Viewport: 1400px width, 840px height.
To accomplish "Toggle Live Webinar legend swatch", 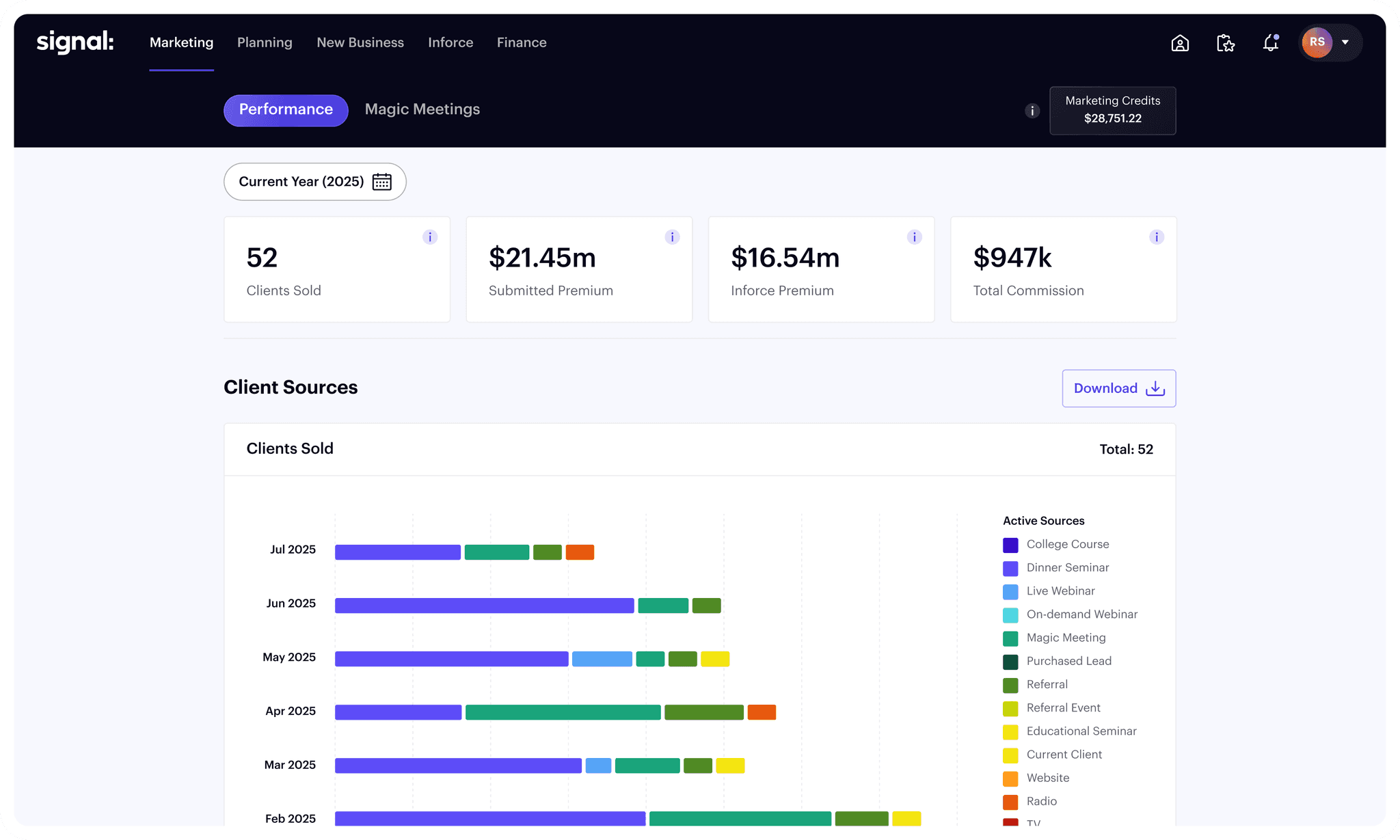I will pyautogui.click(x=1010, y=591).
